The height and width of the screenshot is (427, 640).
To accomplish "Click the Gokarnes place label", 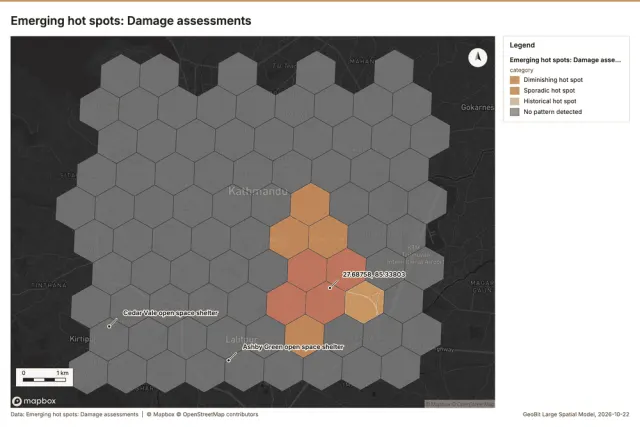I will [478, 107].
